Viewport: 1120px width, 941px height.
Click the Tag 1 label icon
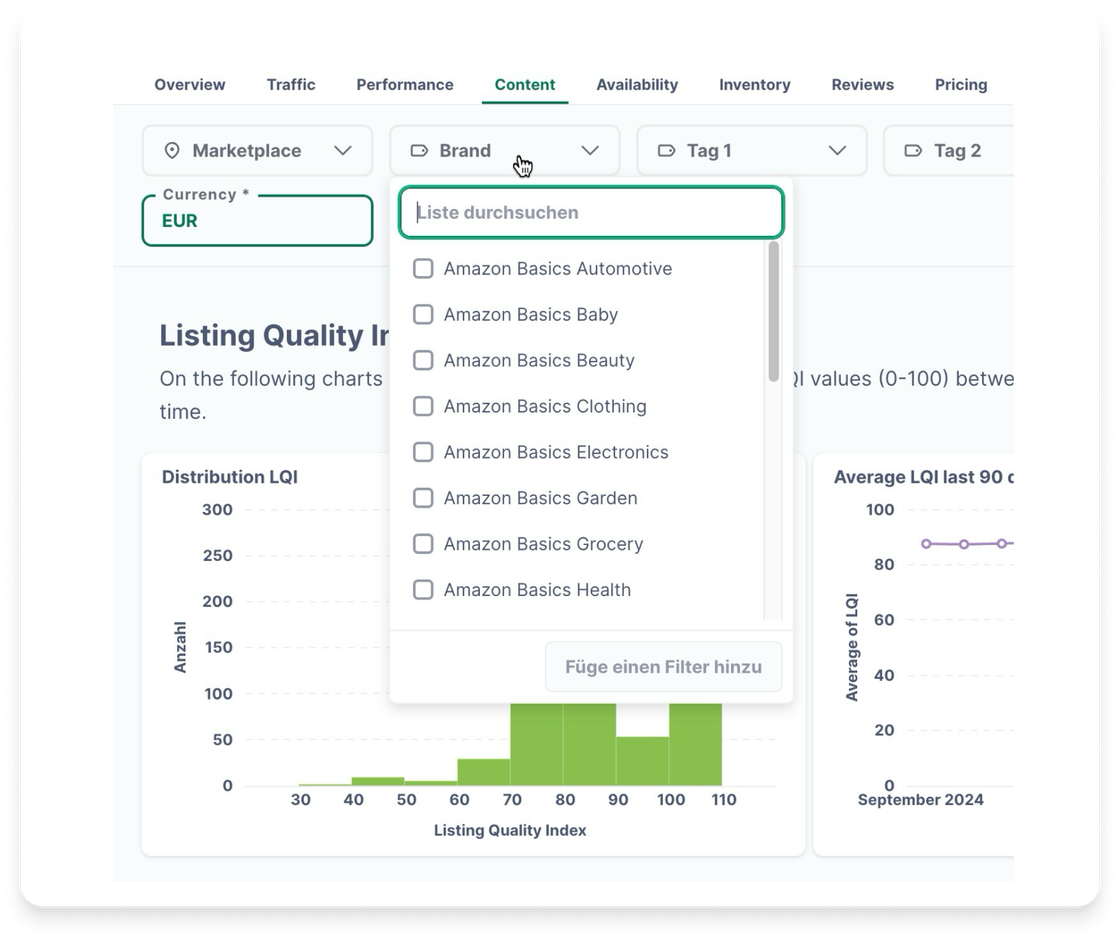coord(666,151)
